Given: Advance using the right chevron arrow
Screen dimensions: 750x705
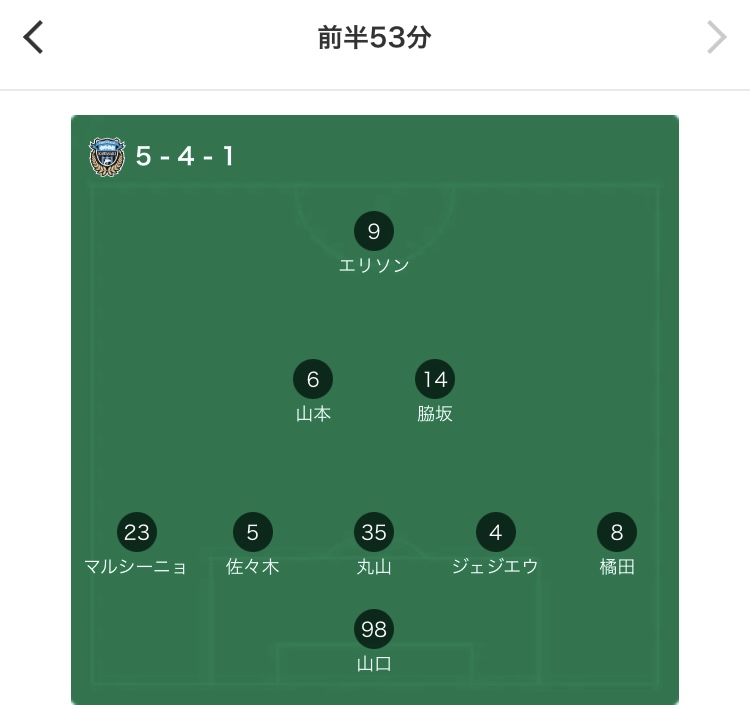Looking at the screenshot, I should point(717,37).
